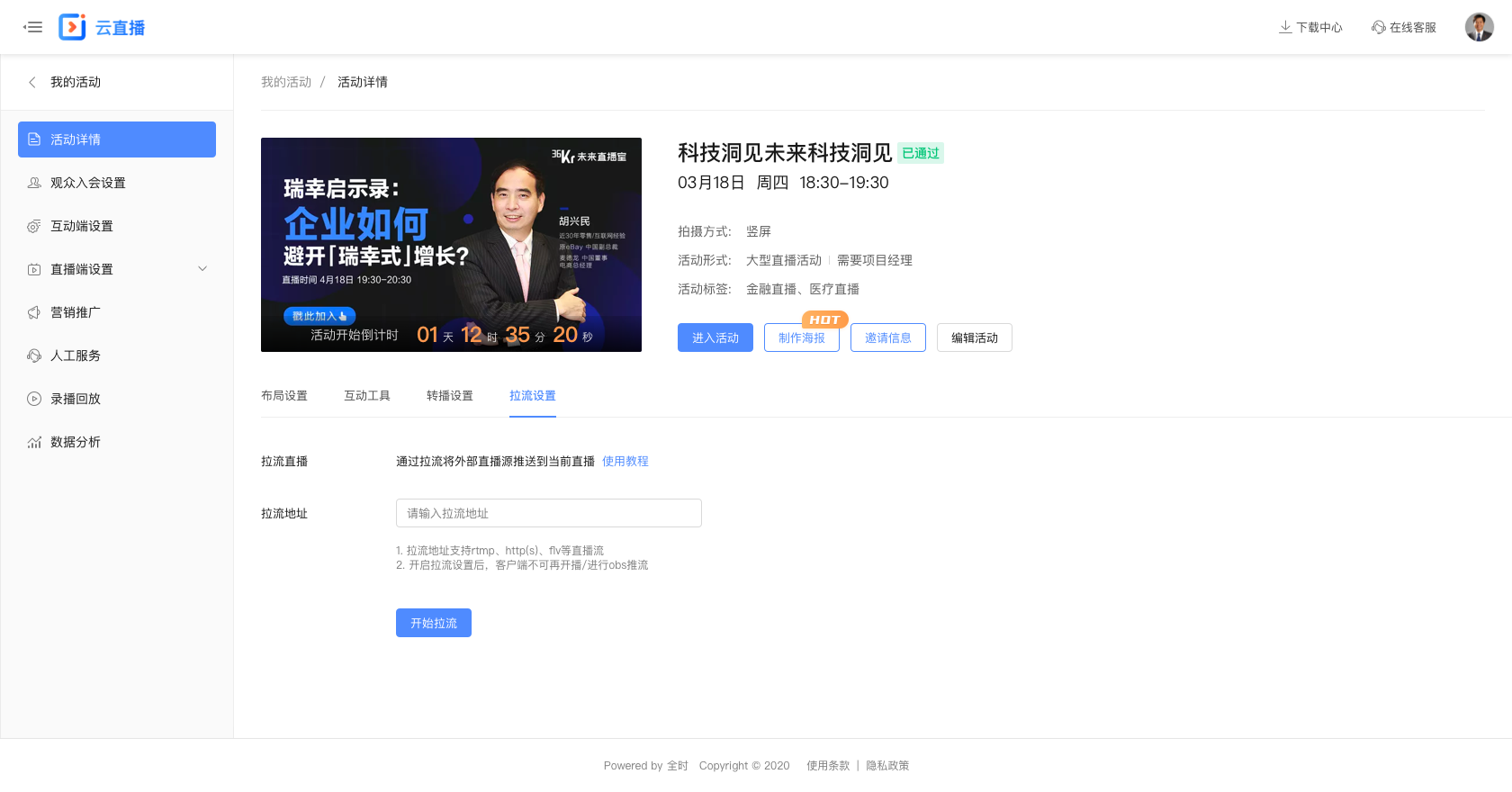The height and width of the screenshot is (792, 1512).
Task: Switch to the 布局设置 tab
Action: (284, 396)
